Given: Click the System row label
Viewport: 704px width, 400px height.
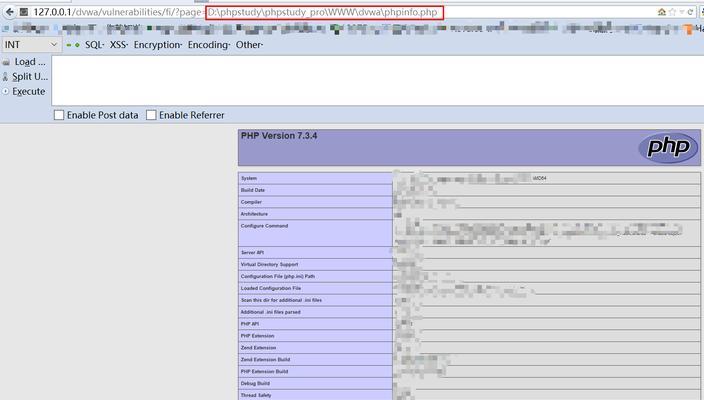Looking at the screenshot, I should pyautogui.click(x=249, y=178).
